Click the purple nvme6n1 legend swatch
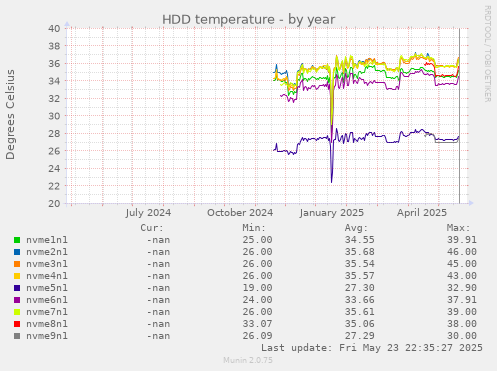The image size is (497, 371). (17, 300)
